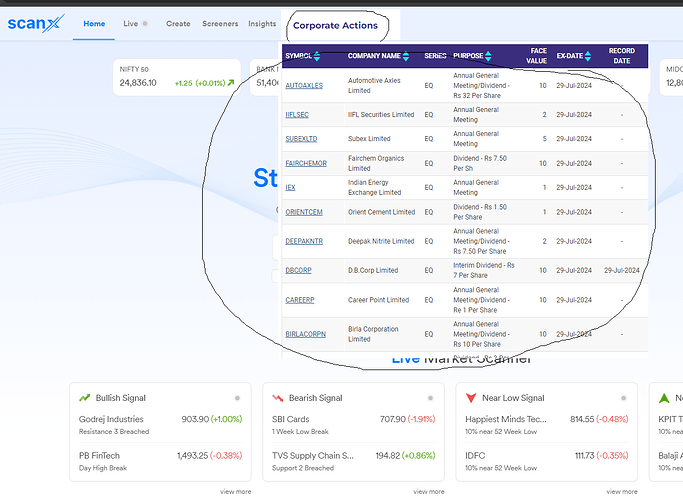Open the AUTOAXLES symbol link

click(304, 85)
